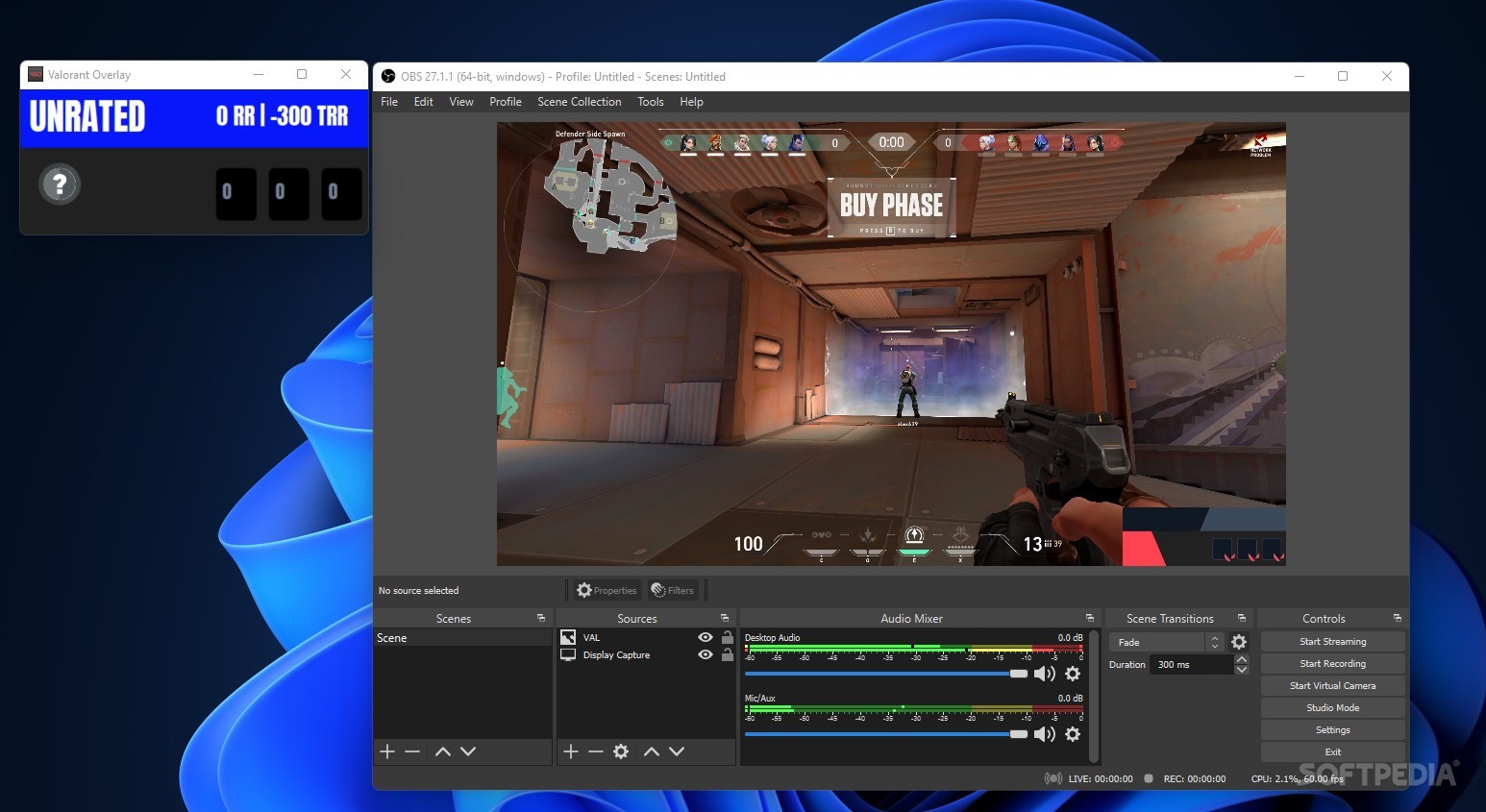The image size is (1486, 812).
Task: Open source properties gear in Sources panel
Action: point(621,751)
